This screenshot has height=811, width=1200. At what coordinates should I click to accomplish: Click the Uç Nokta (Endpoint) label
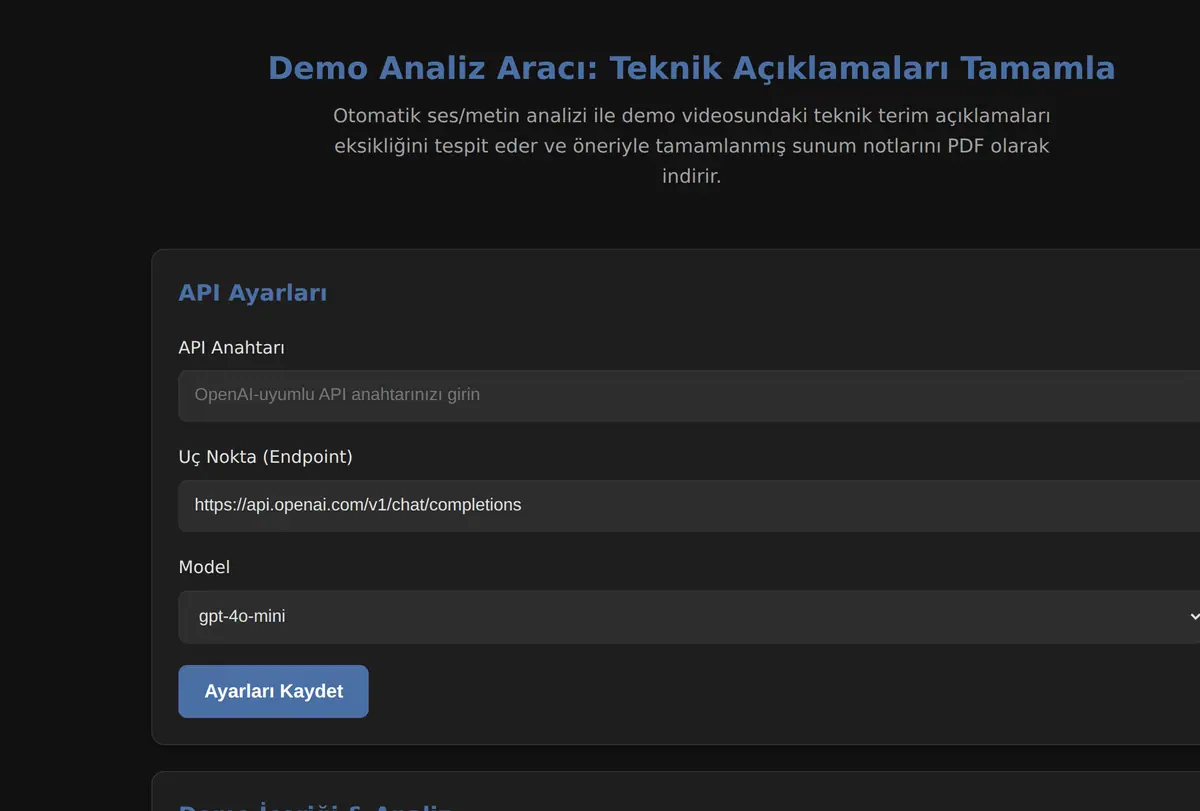tap(266, 457)
